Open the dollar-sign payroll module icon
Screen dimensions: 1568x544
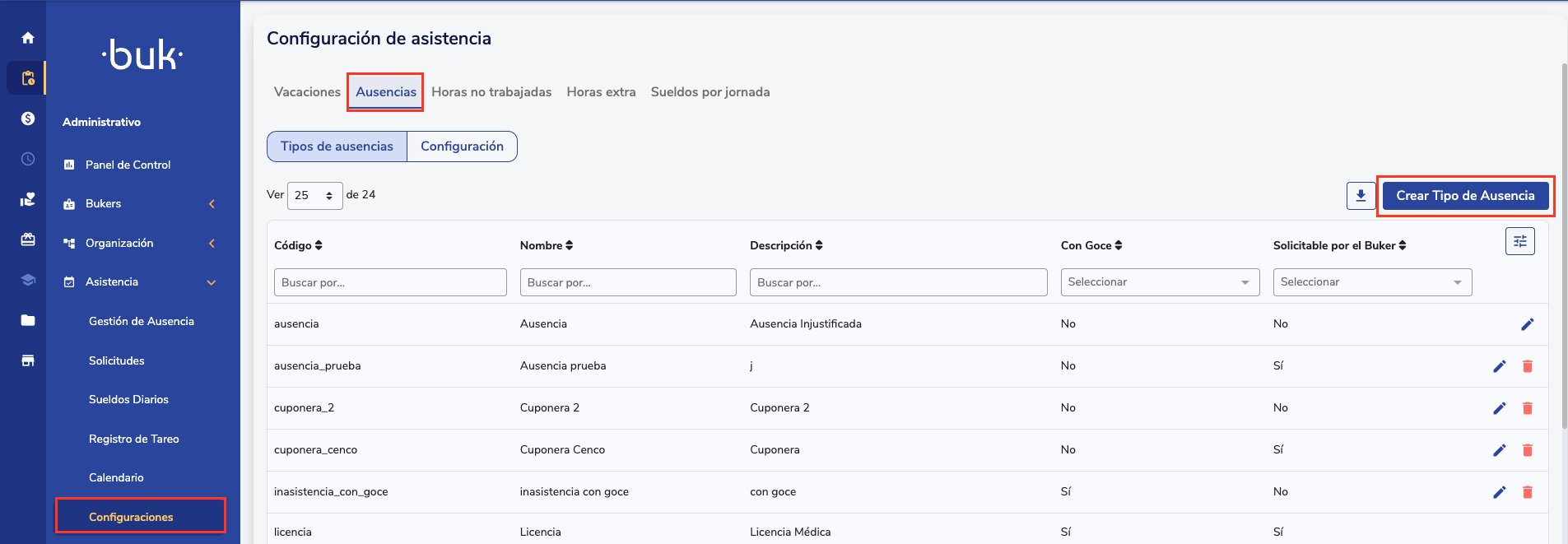click(x=28, y=119)
